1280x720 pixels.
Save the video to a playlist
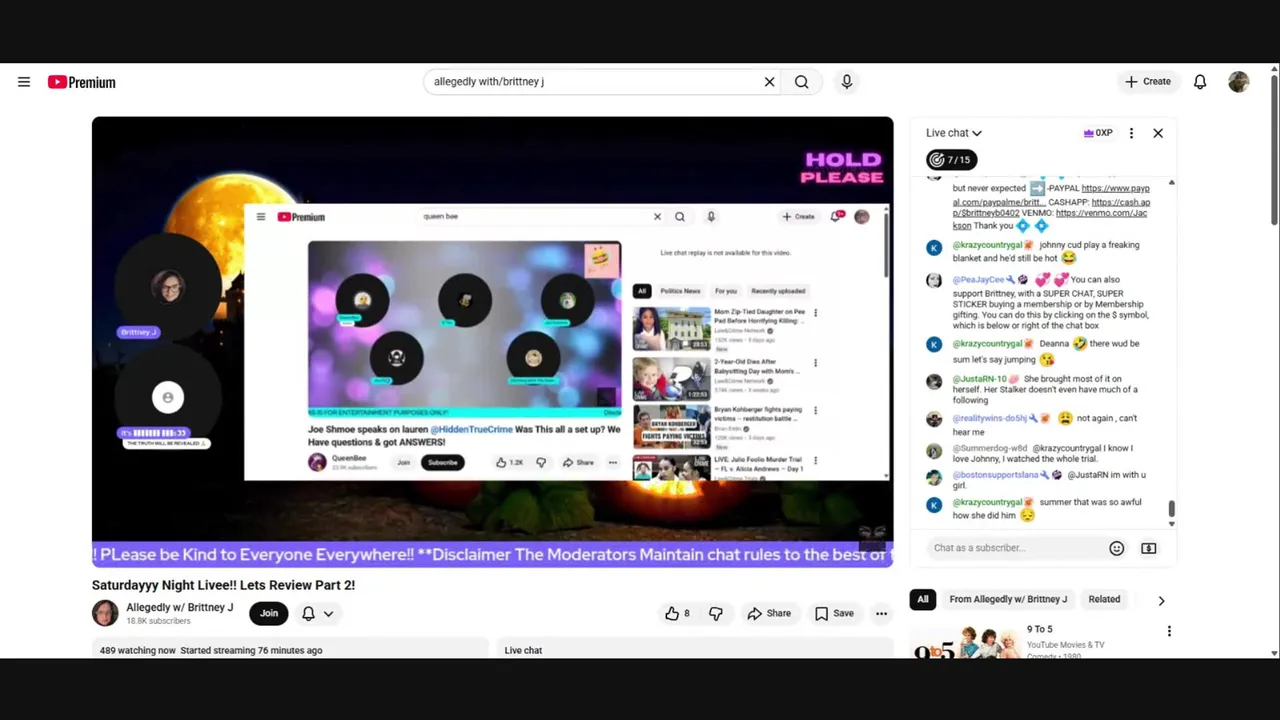point(834,613)
